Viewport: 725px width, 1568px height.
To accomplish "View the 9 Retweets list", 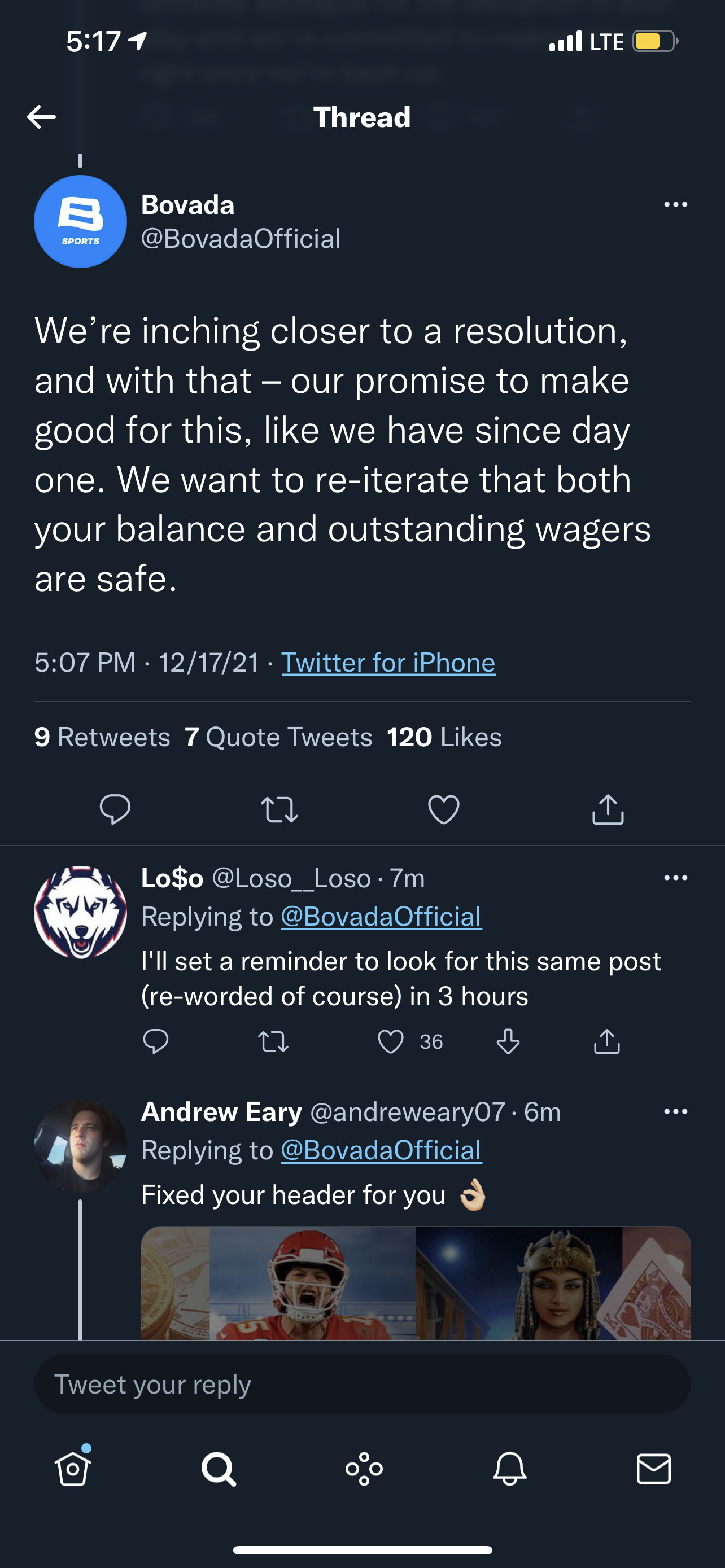I will (x=102, y=737).
